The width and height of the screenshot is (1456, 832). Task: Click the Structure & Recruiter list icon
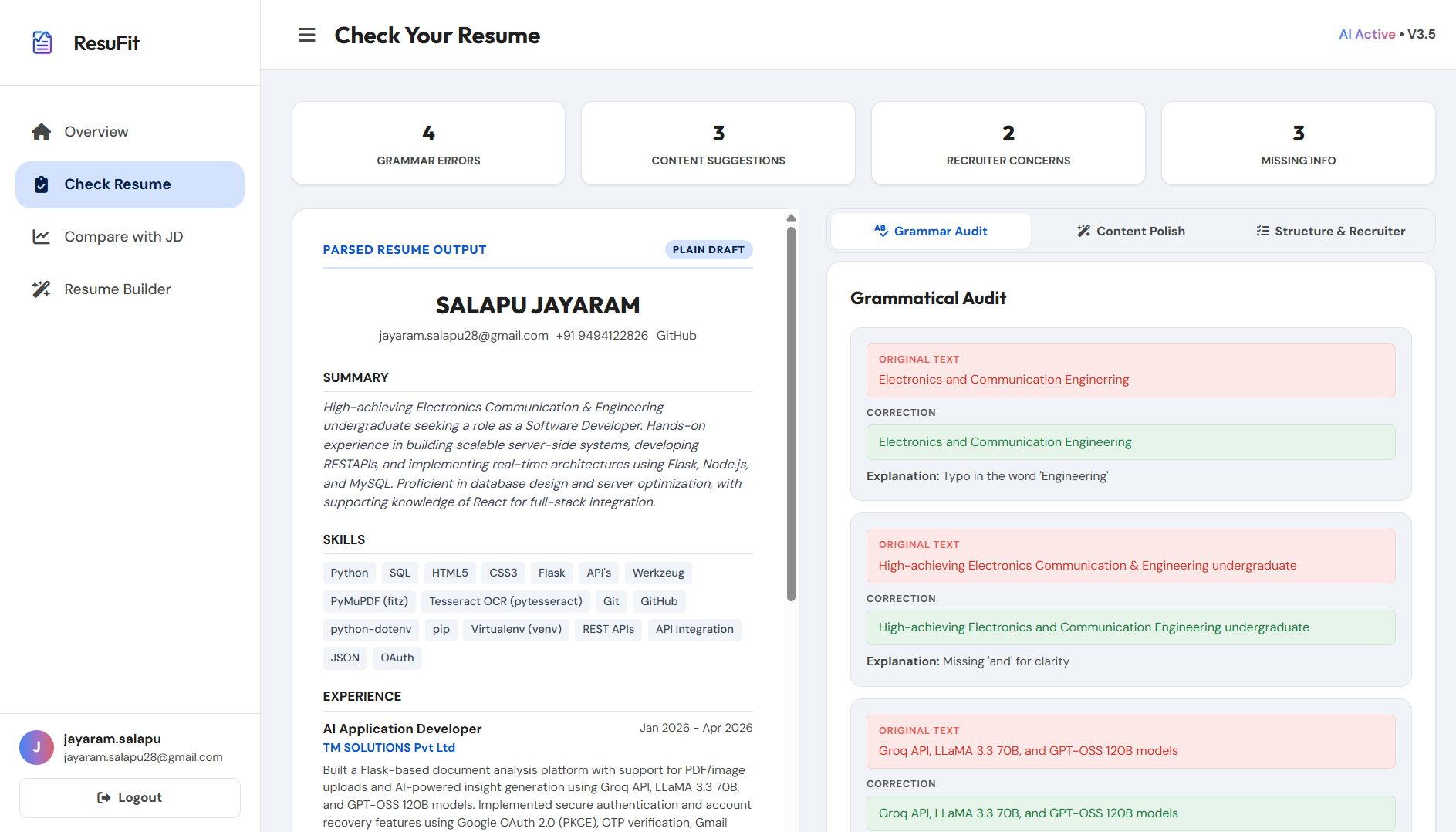pyautogui.click(x=1262, y=231)
